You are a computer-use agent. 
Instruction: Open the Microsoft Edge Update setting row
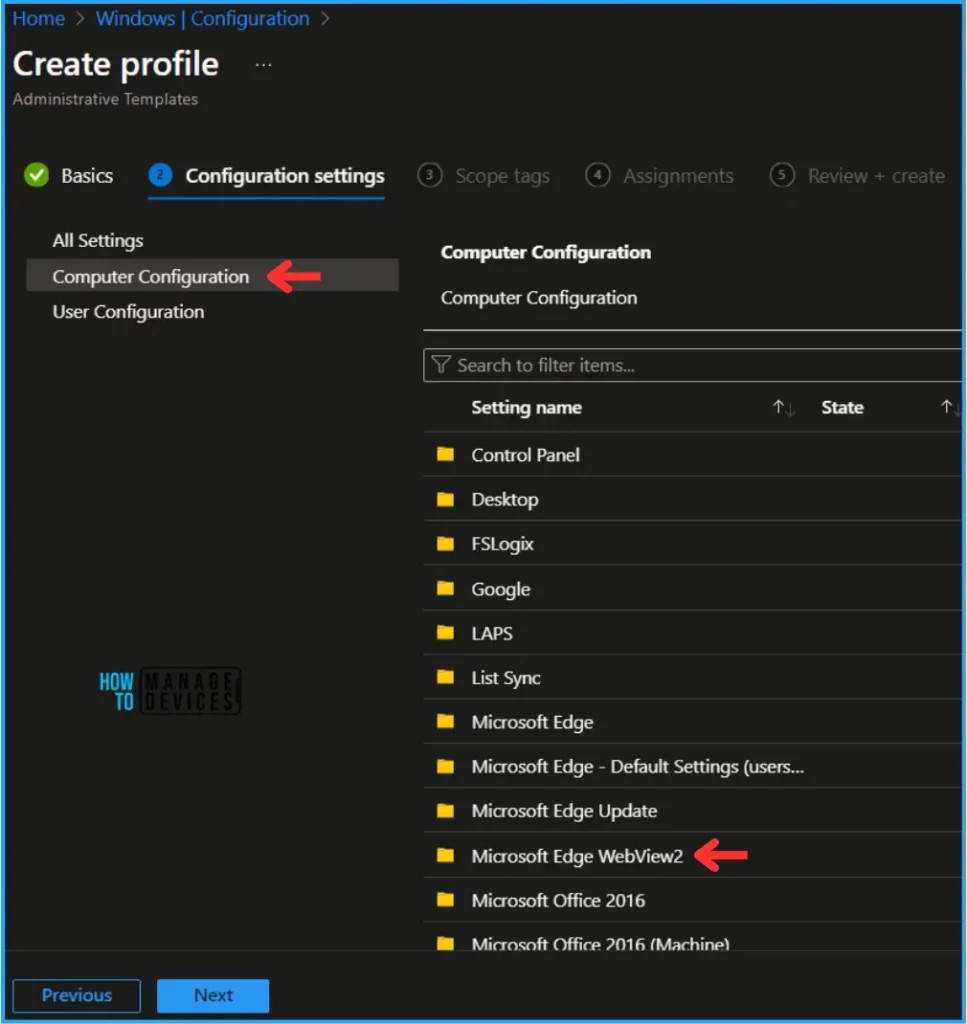click(692, 810)
